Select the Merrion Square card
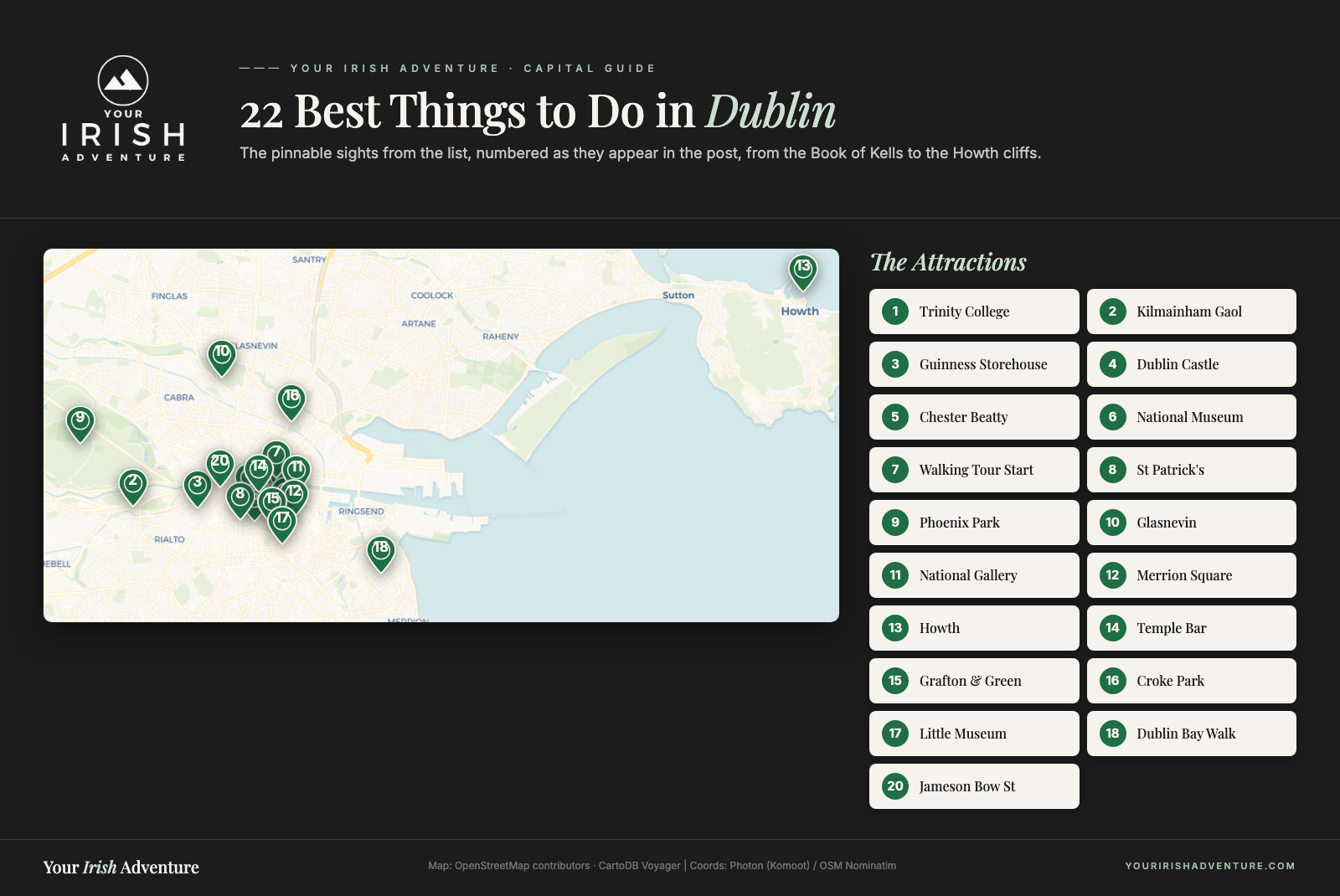 (1192, 575)
